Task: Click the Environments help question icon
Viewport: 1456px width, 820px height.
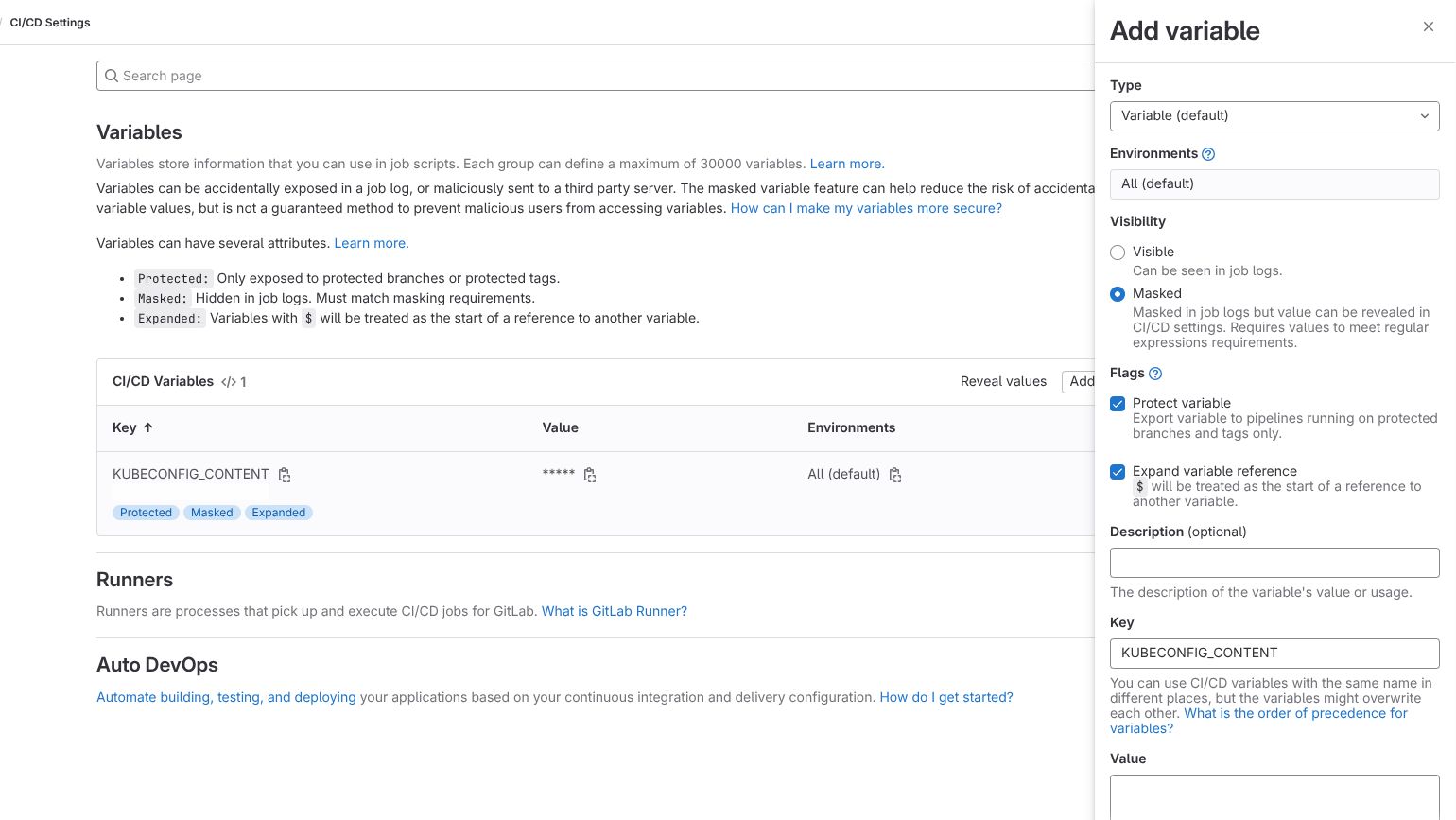Action: [x=1208, y=154]
